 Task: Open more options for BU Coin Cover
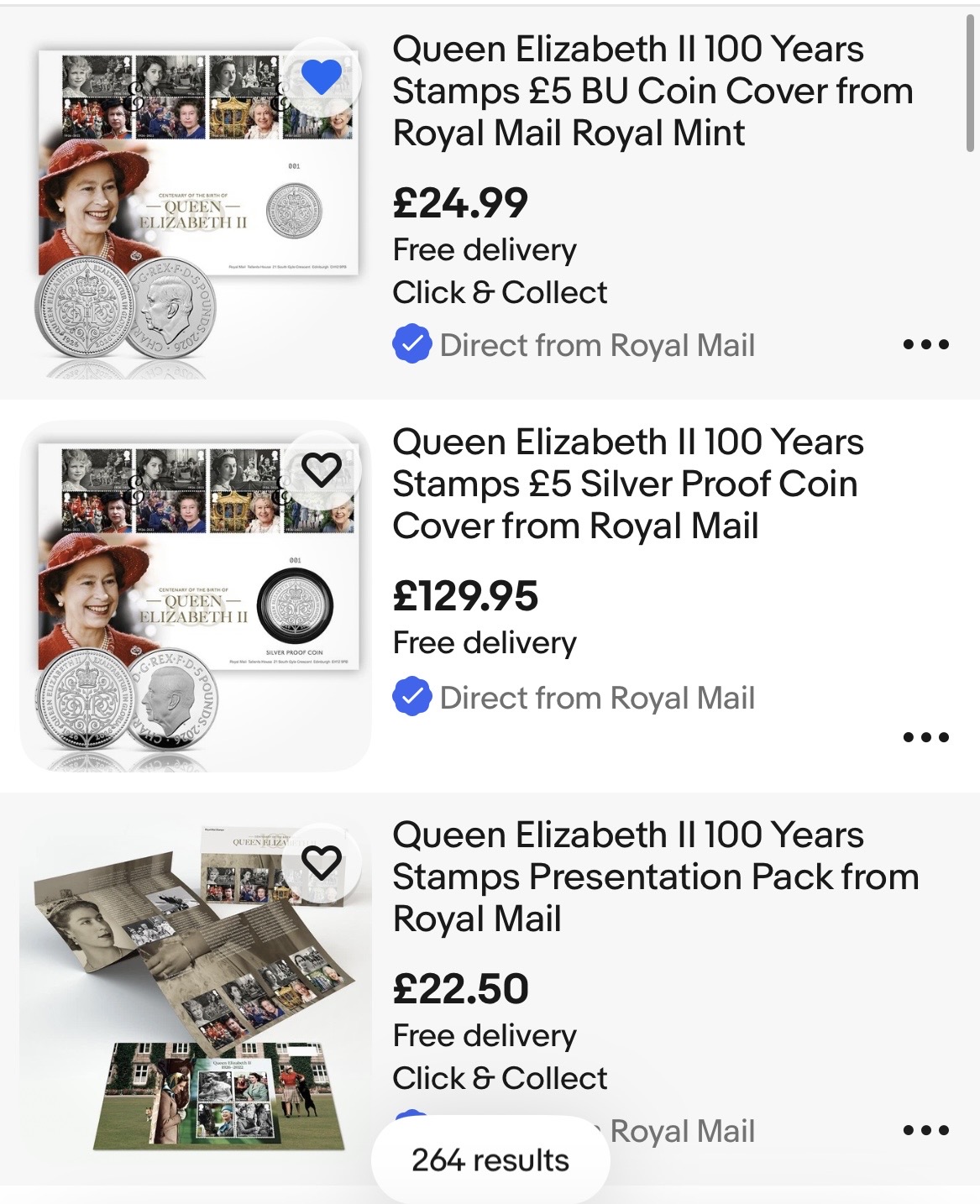pos(925,344)
